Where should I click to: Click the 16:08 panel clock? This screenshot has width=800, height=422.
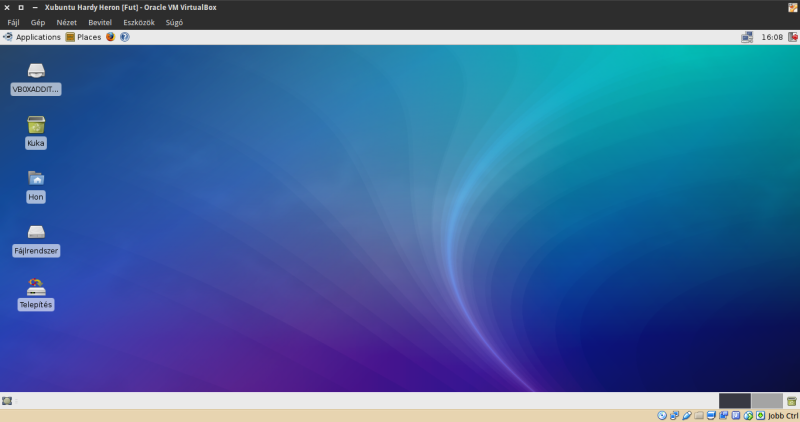tap(772, 37)
